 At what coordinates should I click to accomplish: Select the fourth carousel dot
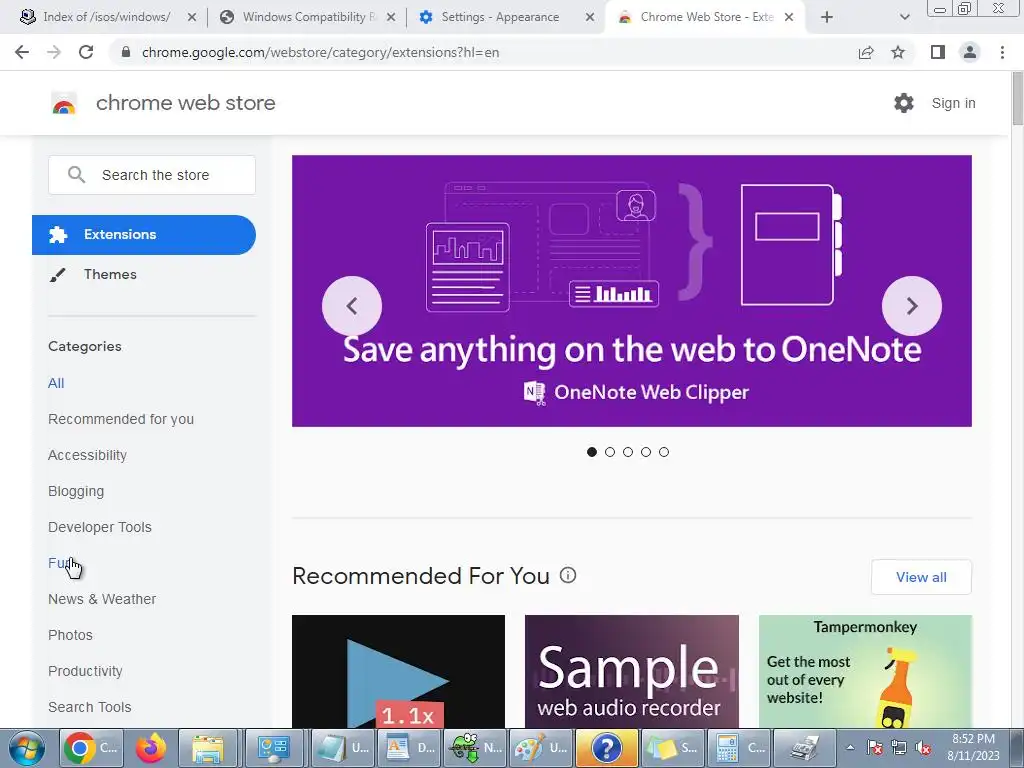point(646,452)
